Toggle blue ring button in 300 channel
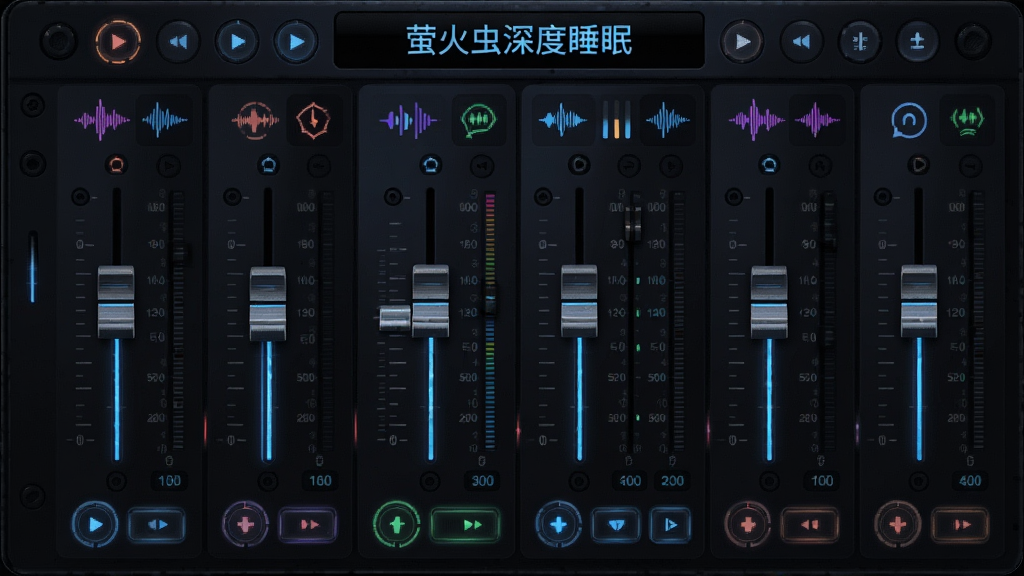This screenshot has width=1024, height=576. click(430, 165)
